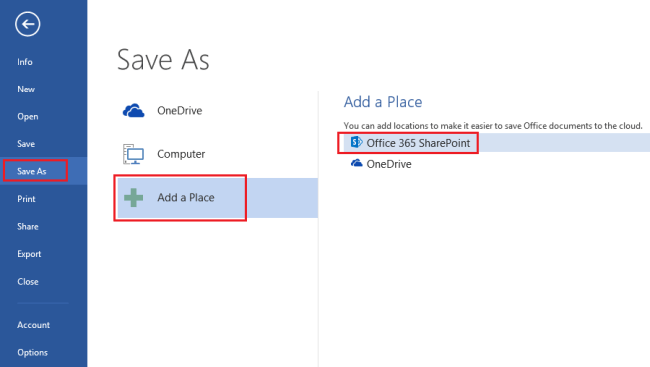Click the small OneDrive cloud icon under Add a Place
The image size is (650, 367).
357,163
